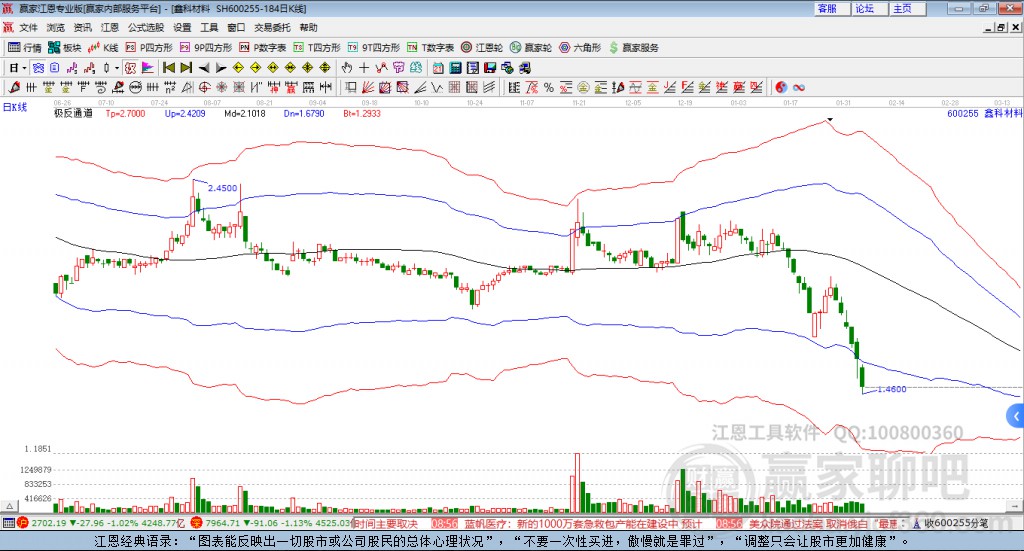Select the hand pan tool
Screen dimensions: 1024x551
(x=346, y=68)
